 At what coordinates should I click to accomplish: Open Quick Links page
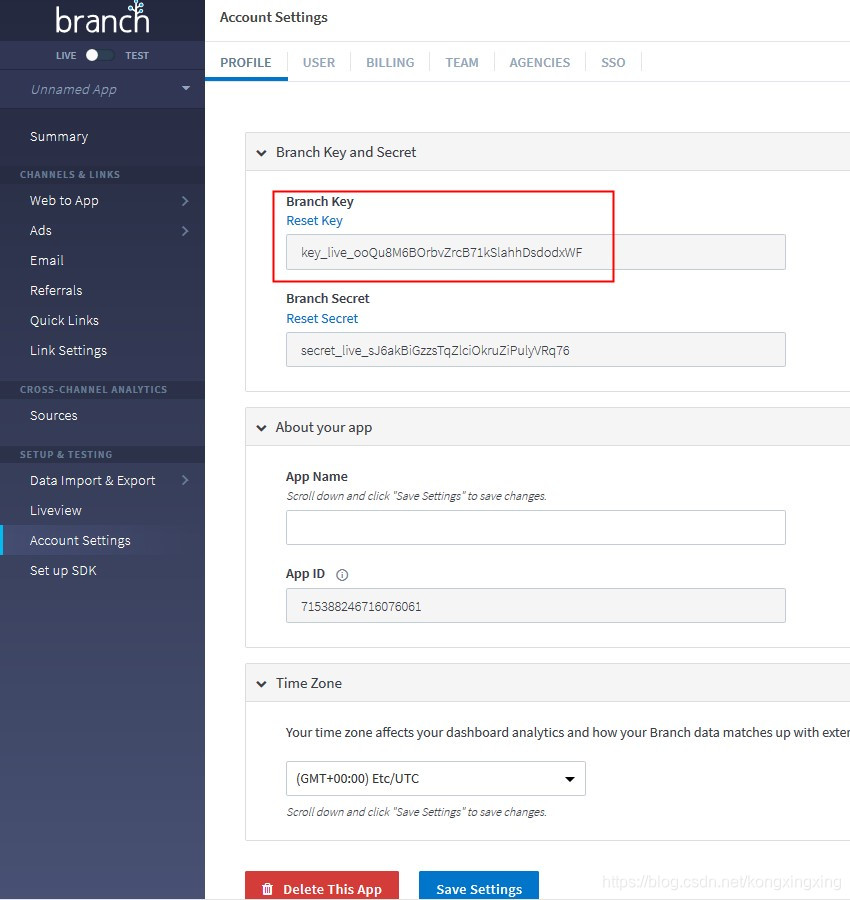pos(64,320)
